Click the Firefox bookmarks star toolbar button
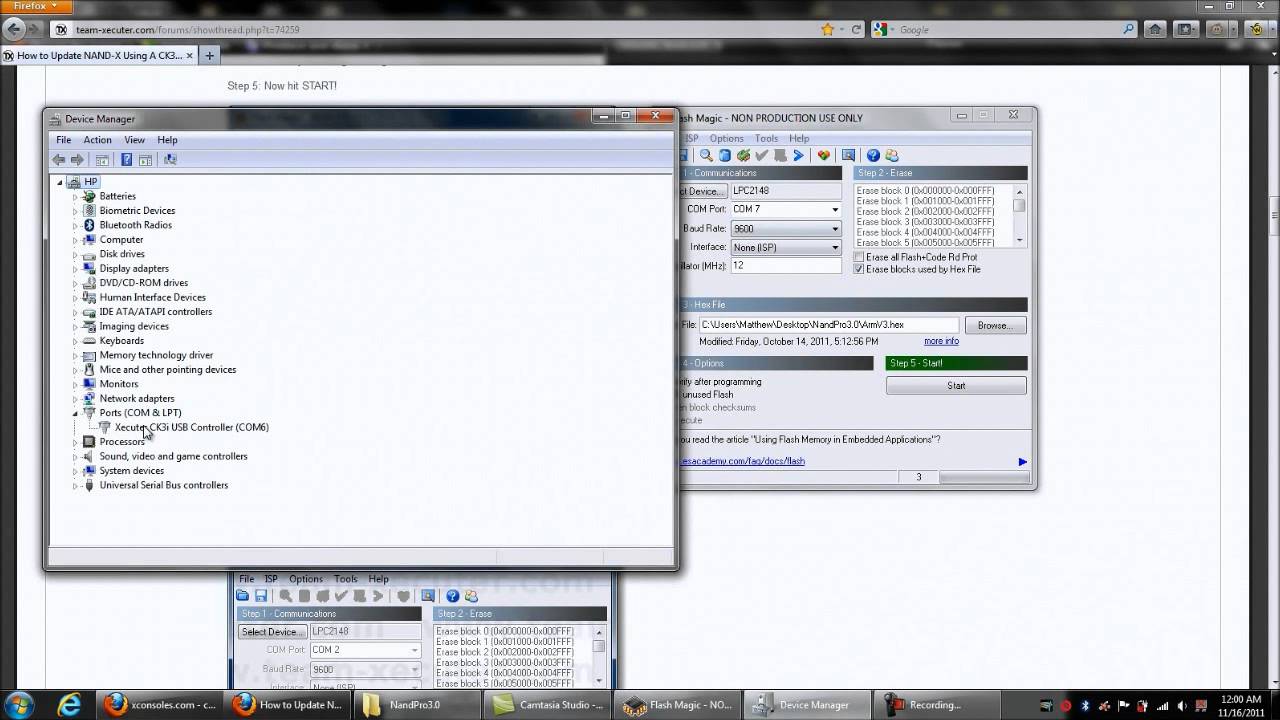Image resolution: width=1280 pixels, height=720 pixels. pos(1184,29)
